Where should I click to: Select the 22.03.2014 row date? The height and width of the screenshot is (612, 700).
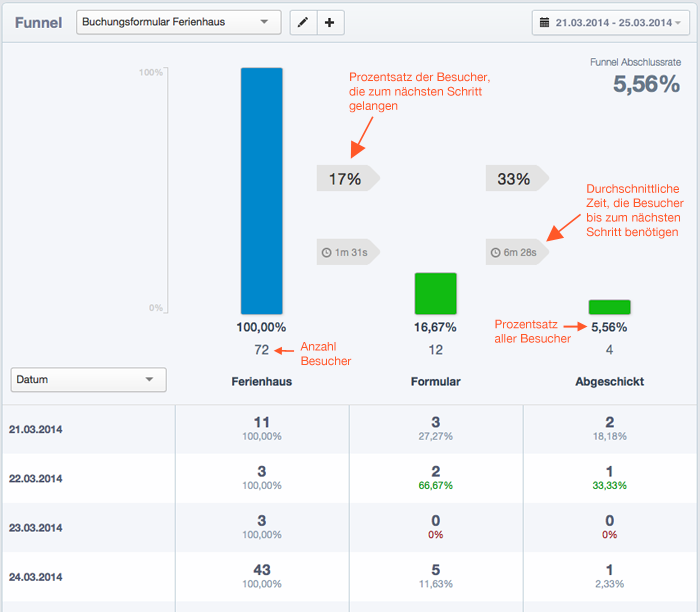point(36,479)
